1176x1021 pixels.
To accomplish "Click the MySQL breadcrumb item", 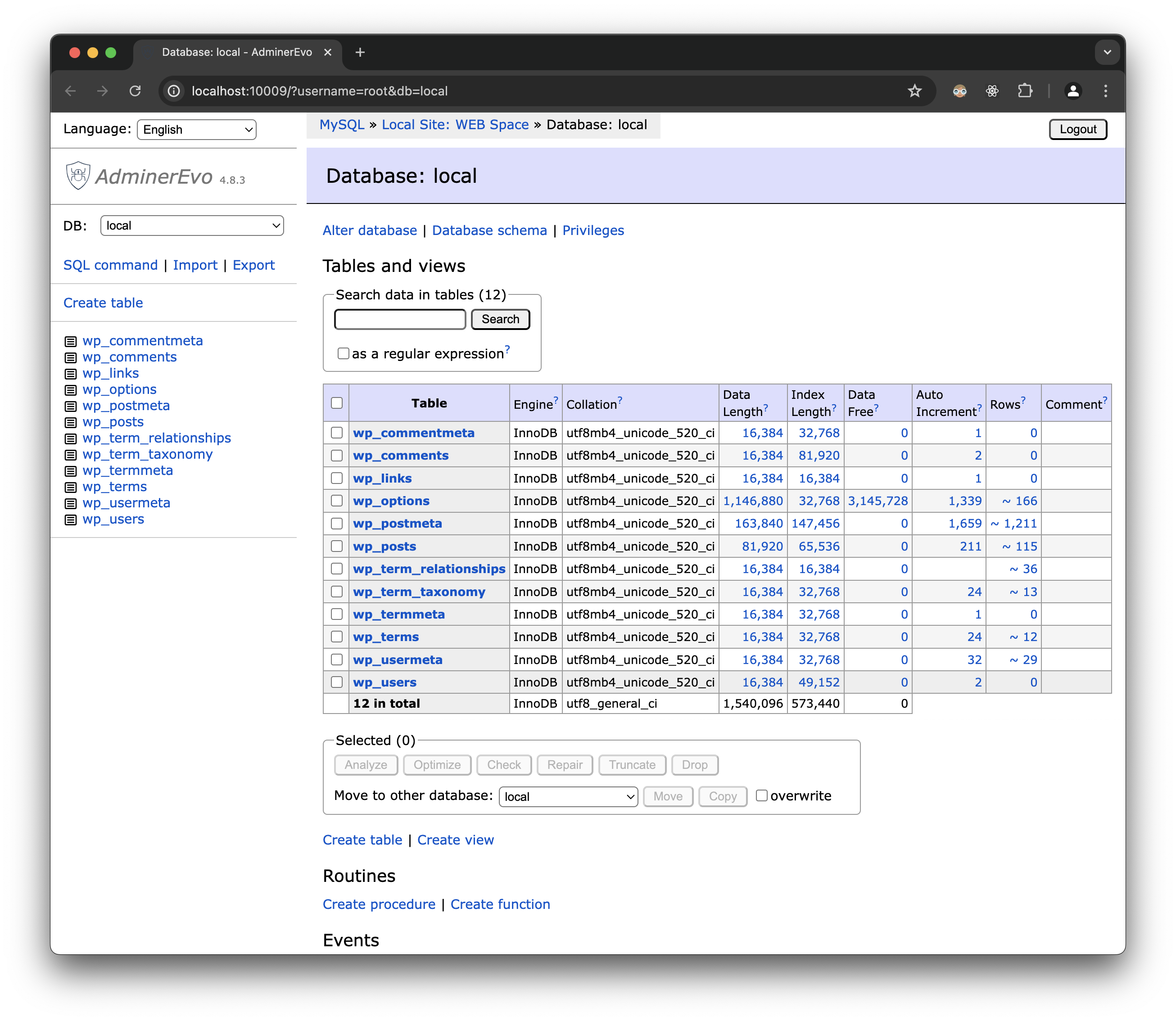I will (x=342, y=124).
